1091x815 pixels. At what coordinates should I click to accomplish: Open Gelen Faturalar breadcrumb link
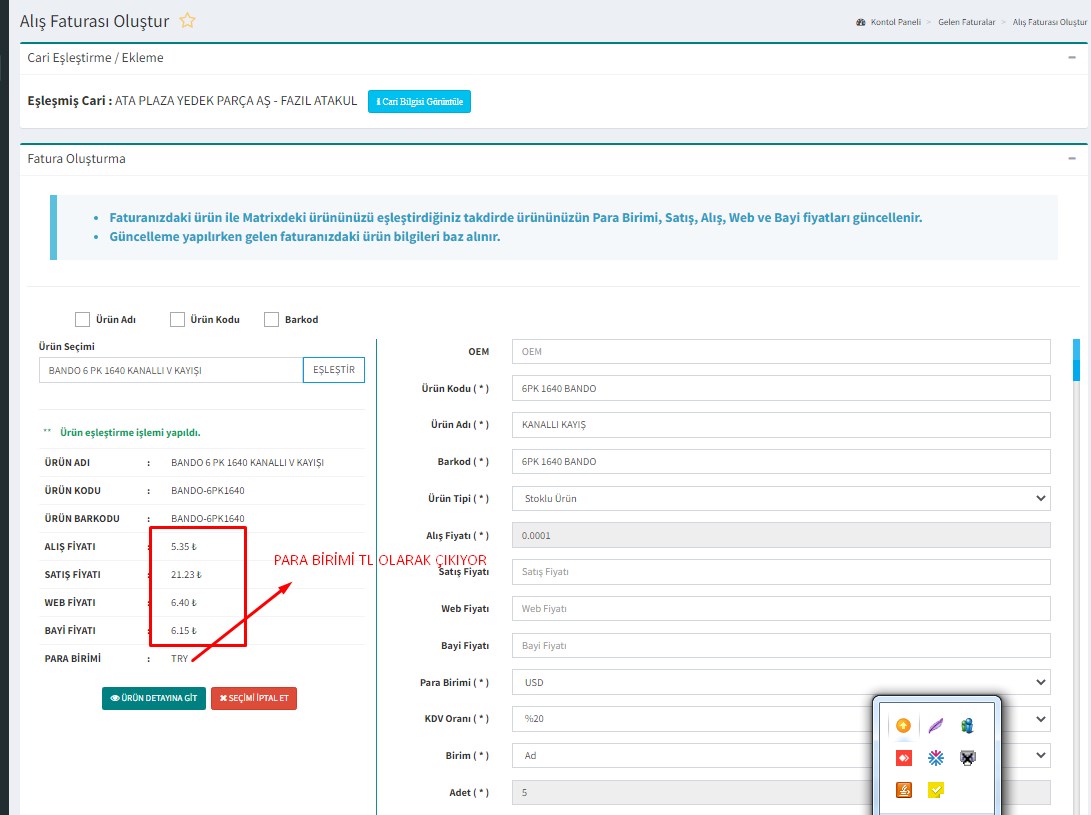(x=966, y=22)
